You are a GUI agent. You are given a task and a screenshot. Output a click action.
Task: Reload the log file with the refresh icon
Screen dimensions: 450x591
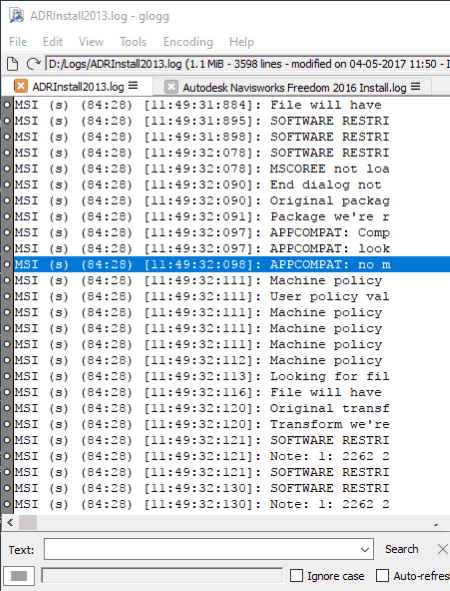34,64
